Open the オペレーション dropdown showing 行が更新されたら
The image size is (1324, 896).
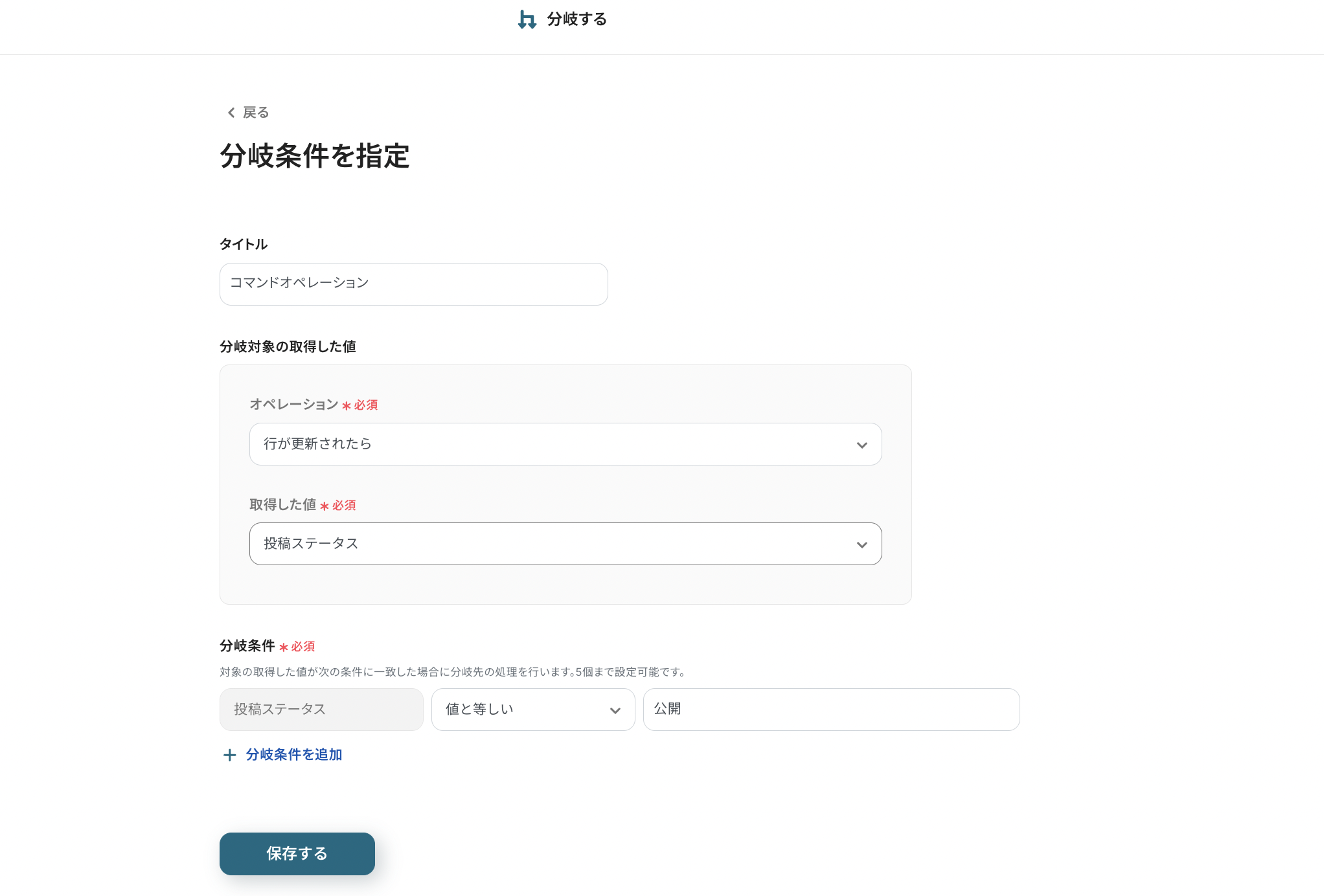pyautogui.click(x=565, y=444)
